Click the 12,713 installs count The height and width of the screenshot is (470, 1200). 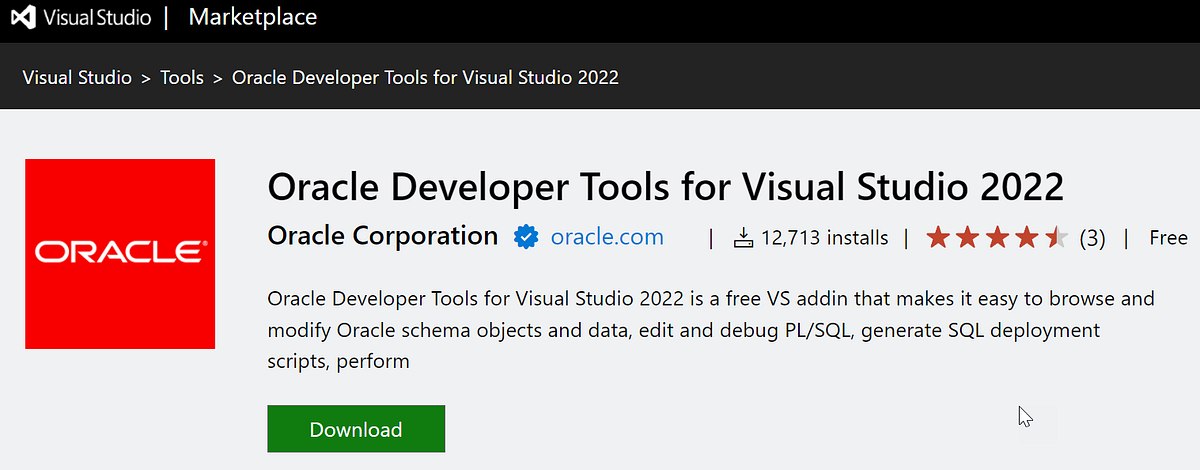824,238
